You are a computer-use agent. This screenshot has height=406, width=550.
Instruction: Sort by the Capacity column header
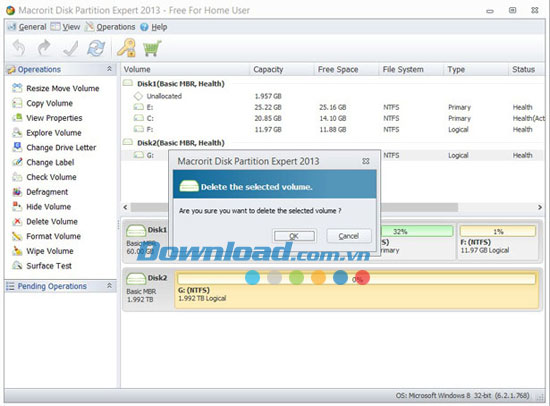point(281,69)
